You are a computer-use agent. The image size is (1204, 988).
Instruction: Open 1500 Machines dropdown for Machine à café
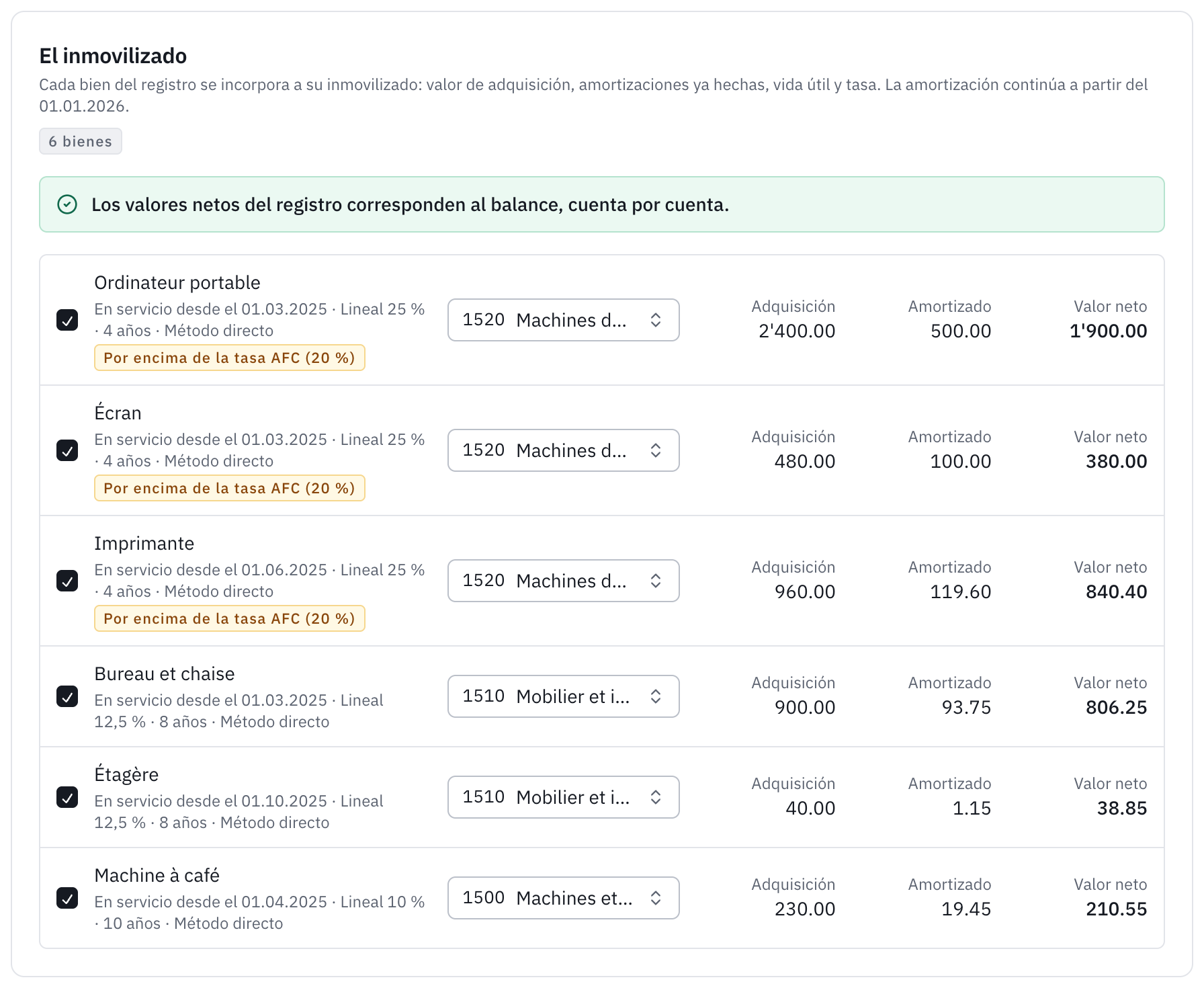tap(563, 898)
